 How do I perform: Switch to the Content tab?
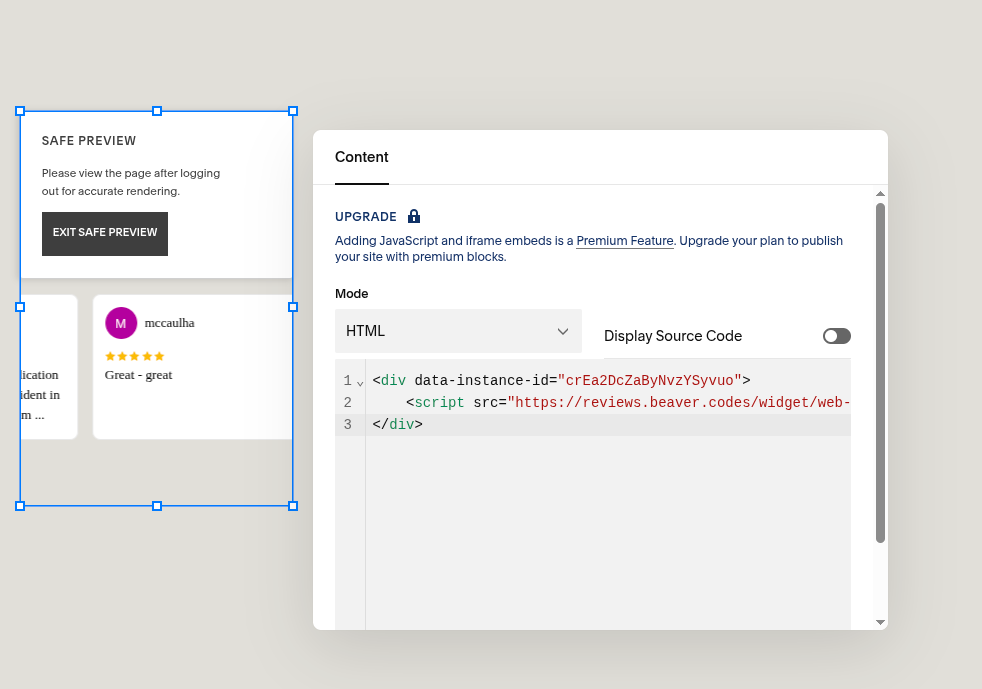point(362,157)
